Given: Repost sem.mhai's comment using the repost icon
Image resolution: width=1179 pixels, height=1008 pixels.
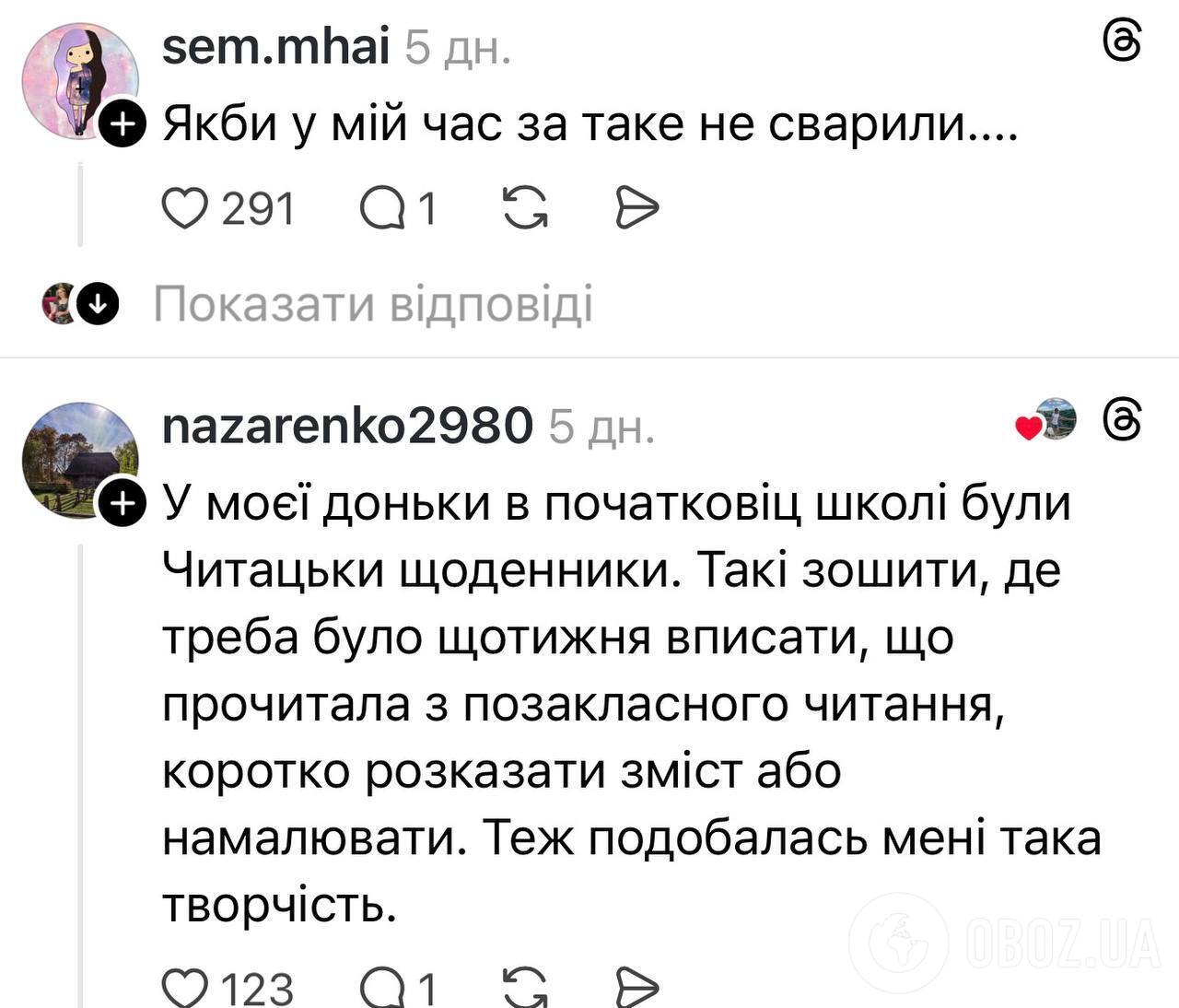Looking at the screenshot, I should tap(525, 206).
